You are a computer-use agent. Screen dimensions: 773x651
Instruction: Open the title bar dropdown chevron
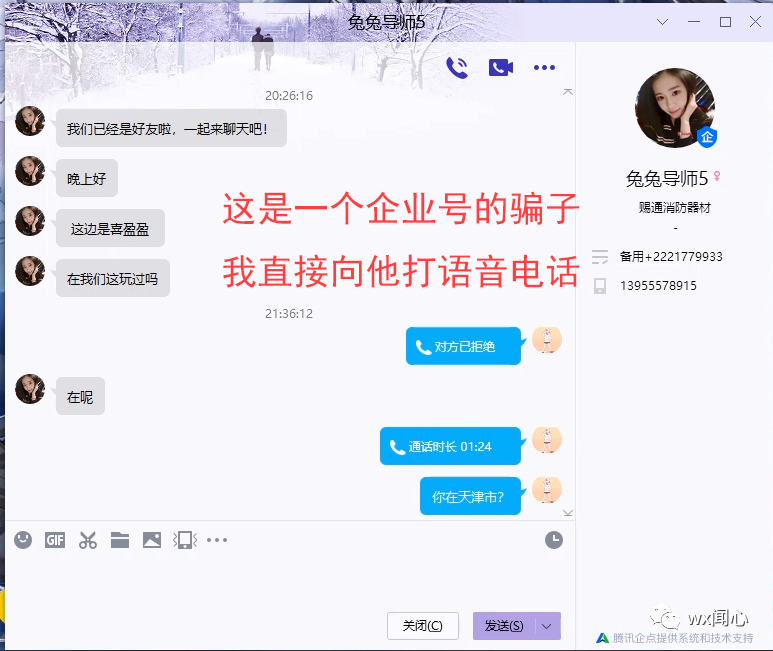pos(663,22)
